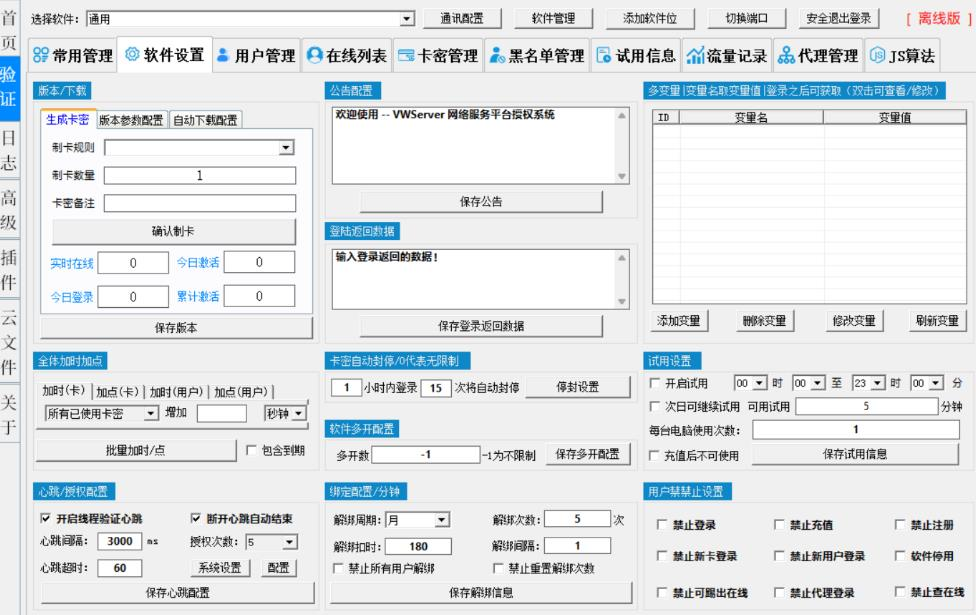The height and width of the screenshot is (615, 976).
Task: Toggle the 禁止登录 checkbox
Action: (662, 525)
